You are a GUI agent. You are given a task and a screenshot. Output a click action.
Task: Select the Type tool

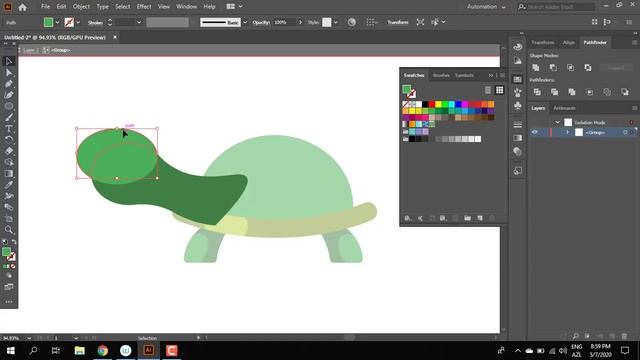click(9, 129)
